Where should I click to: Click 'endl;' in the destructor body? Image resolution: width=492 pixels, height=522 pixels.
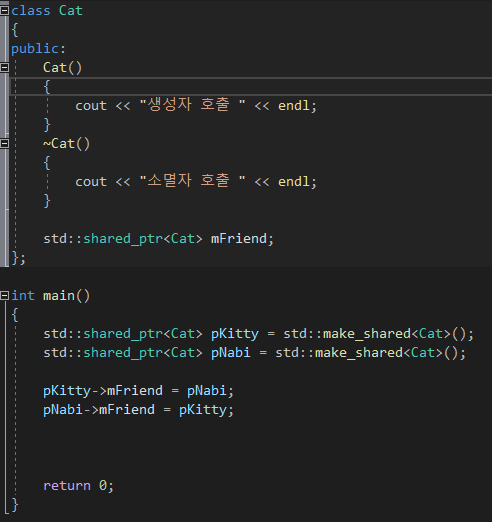(297, 182)
